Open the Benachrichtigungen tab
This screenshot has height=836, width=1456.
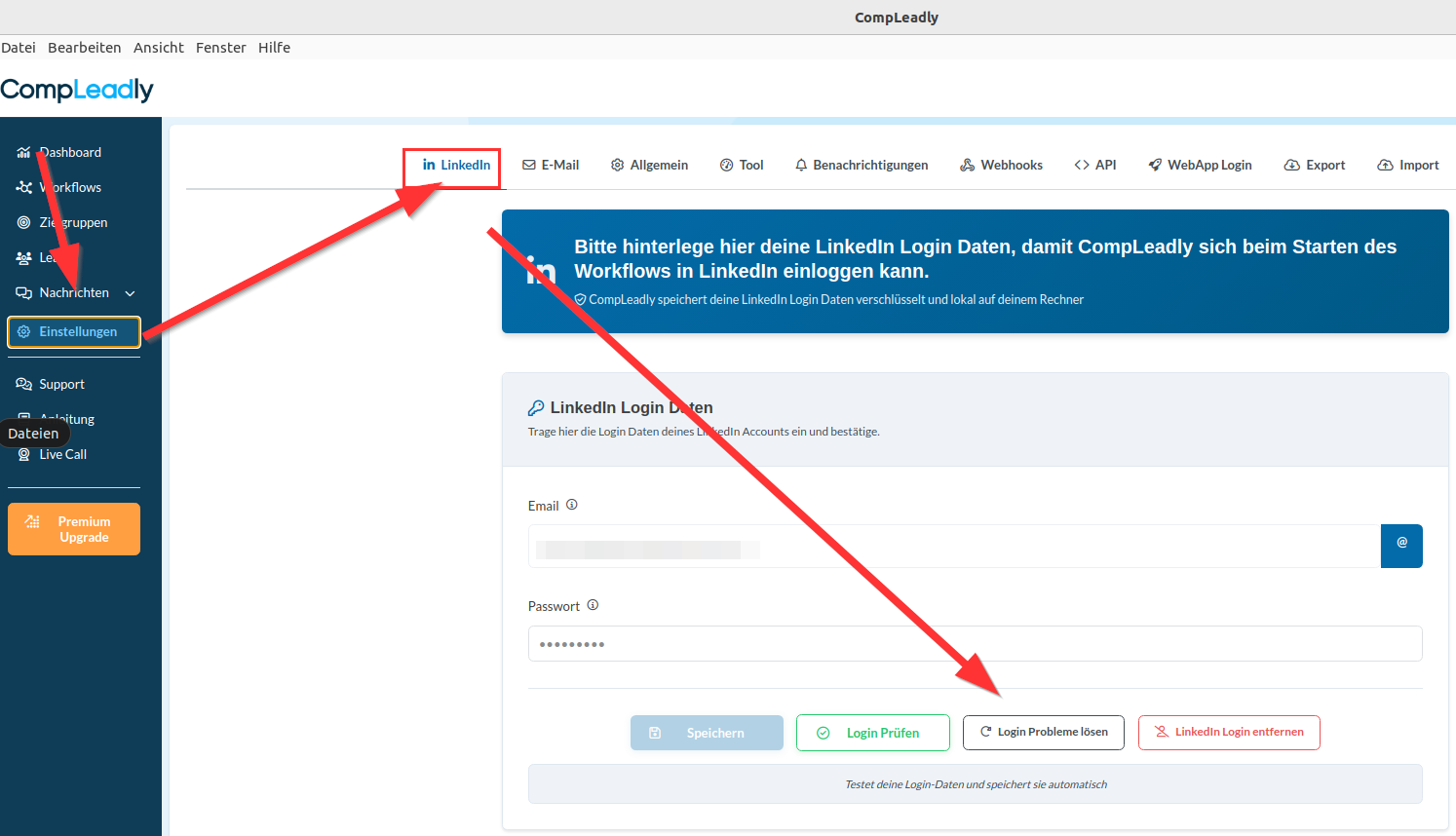click(862, 165)
